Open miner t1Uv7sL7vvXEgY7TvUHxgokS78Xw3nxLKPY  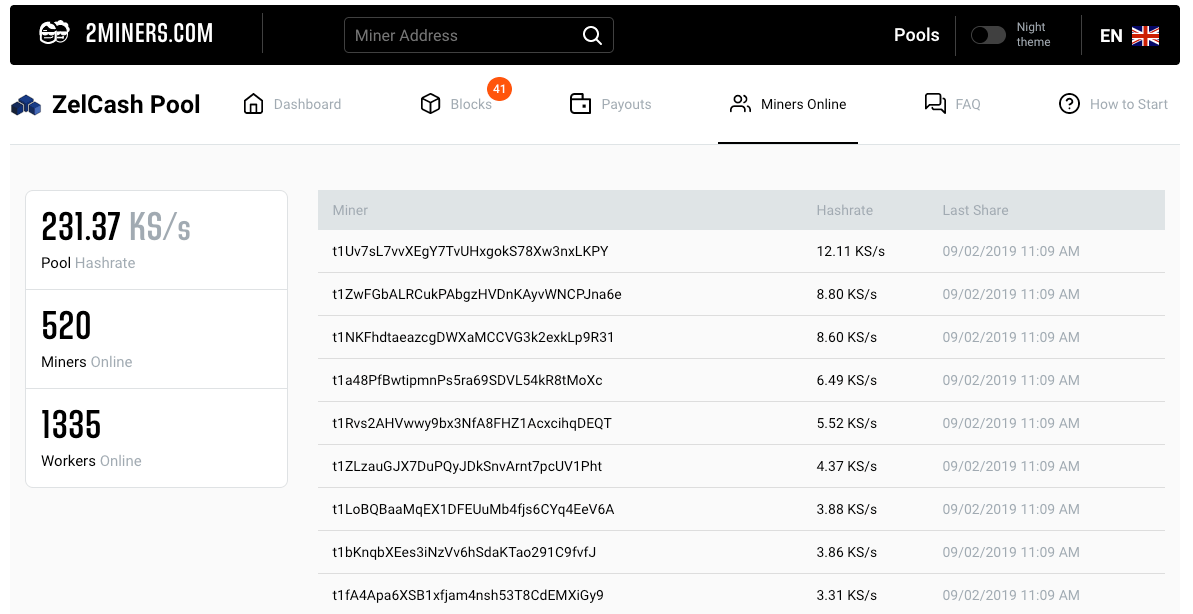(470, 251)
